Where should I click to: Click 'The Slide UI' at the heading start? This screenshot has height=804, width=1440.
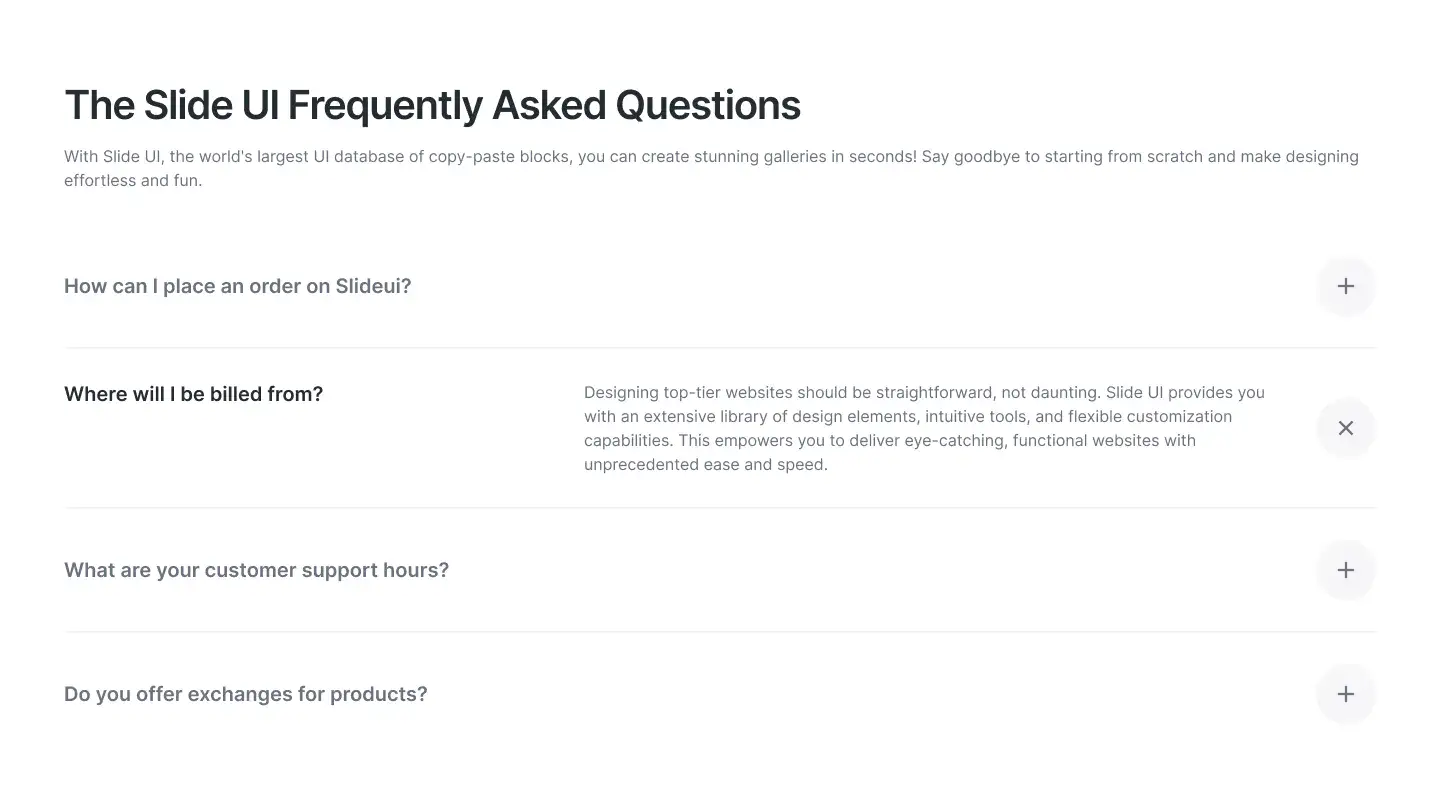[x=172, y=105]
